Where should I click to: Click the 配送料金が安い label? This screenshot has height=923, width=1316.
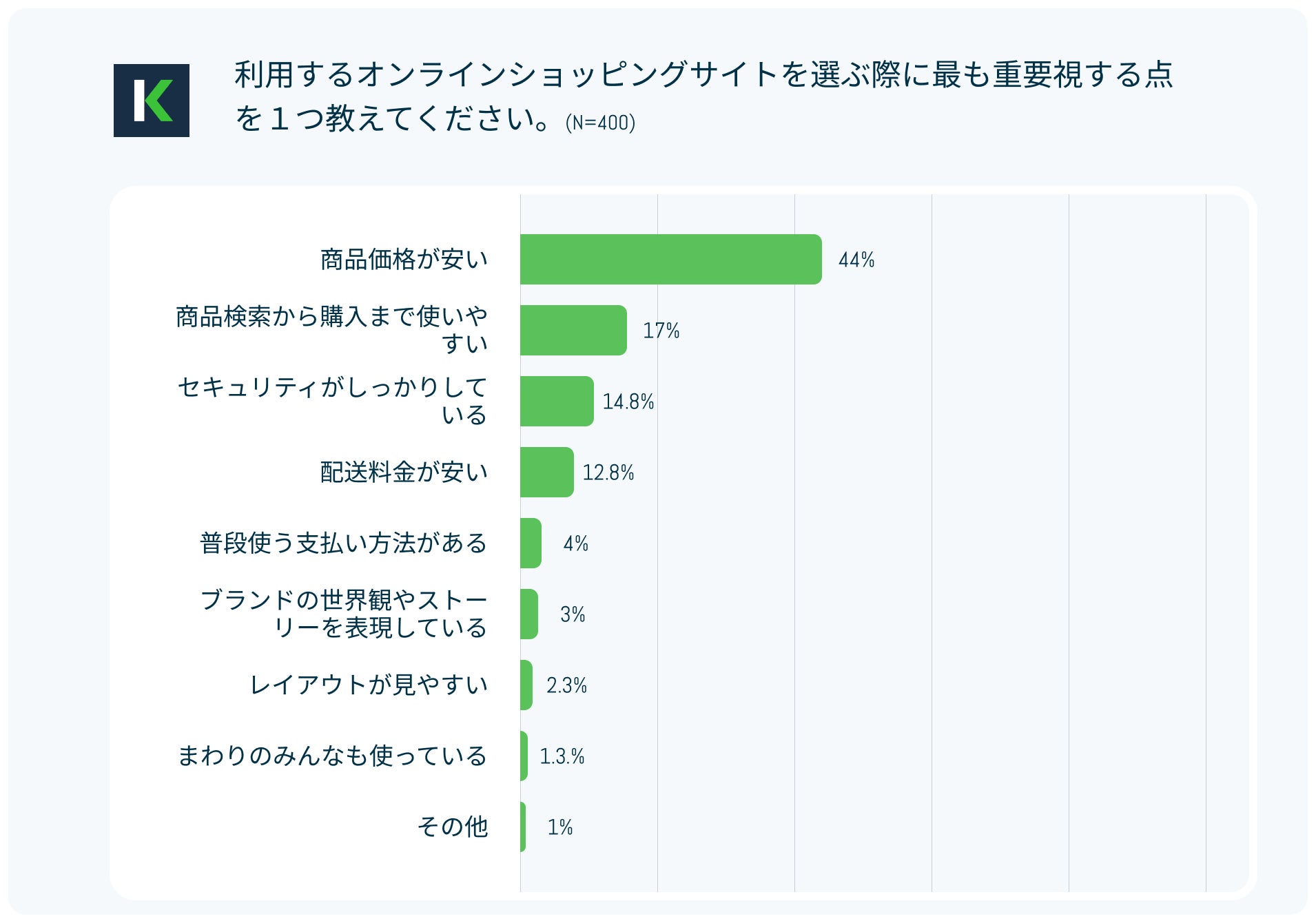point(404,473)
